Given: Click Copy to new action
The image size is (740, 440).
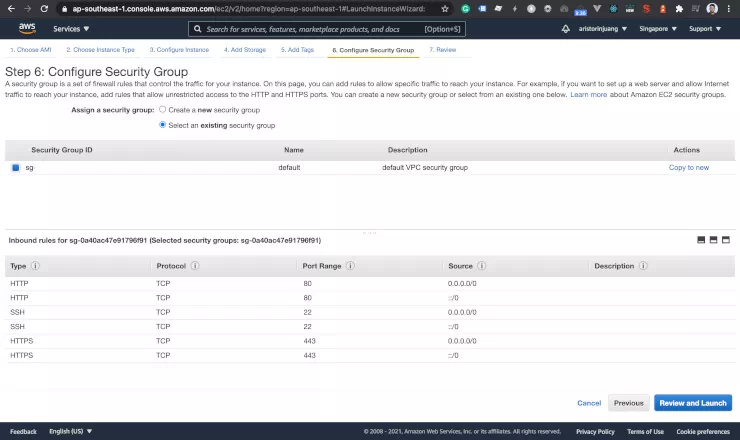Looking at the screenshot, I should 689,168.
